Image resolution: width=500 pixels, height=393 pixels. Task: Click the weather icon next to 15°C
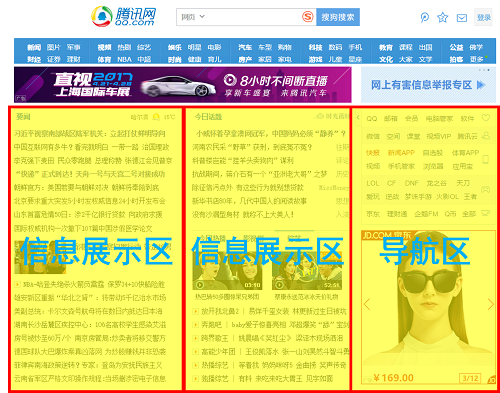[156, 117]
